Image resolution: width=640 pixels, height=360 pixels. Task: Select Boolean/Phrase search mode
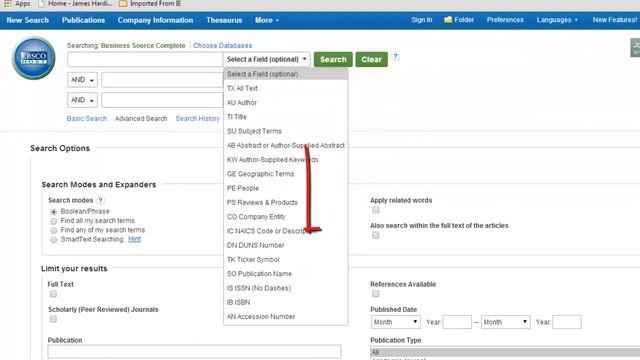pyautogui.click(x=53, y=212)
